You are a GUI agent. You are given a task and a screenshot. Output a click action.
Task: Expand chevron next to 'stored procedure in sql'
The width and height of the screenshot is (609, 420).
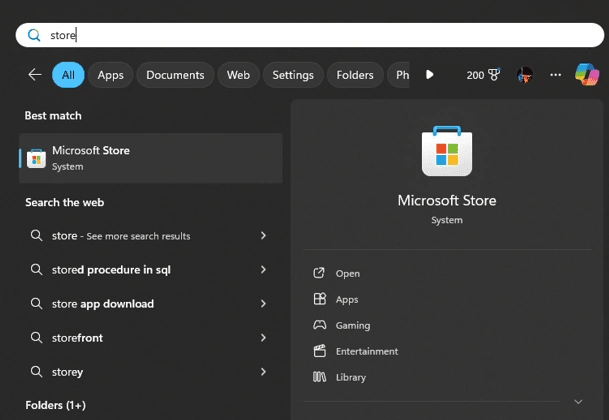pos(263,270)
